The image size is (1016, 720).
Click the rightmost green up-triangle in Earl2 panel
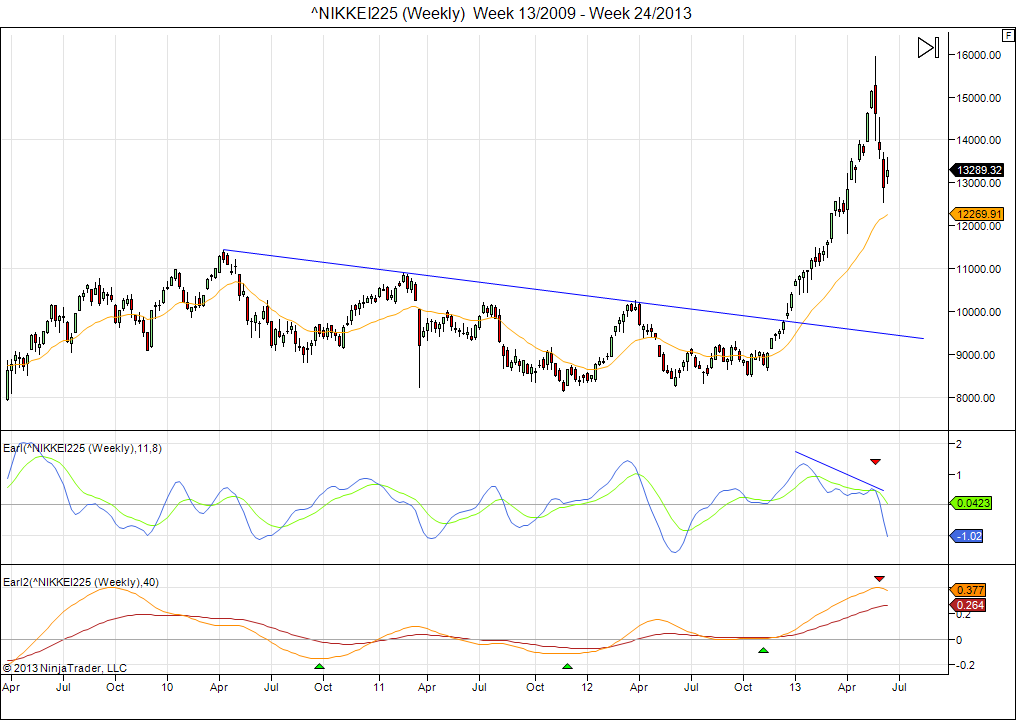(x=763, y=651)
